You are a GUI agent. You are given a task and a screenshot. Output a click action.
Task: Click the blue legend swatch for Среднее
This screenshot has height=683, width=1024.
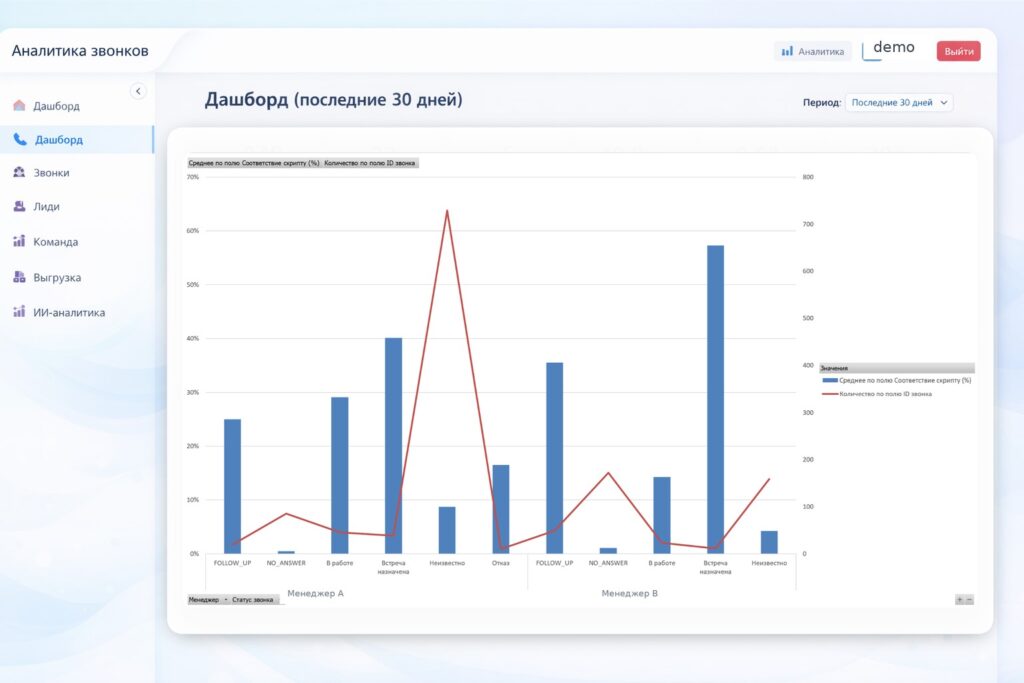(830, 380)
